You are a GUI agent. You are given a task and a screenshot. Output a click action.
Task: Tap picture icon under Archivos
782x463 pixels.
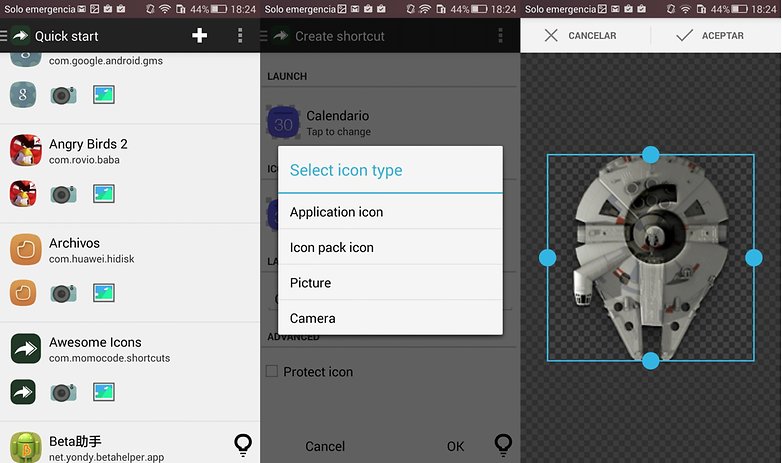(x=104, y=293)
